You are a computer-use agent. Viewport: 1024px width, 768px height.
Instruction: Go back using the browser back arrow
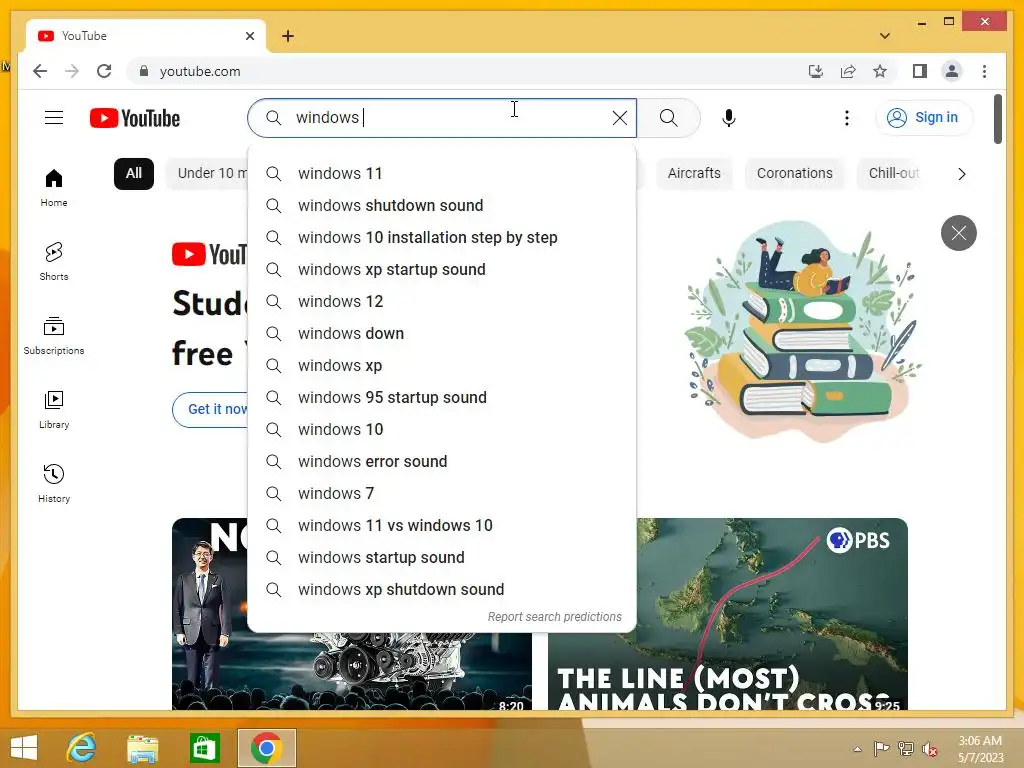click(40, 71)
